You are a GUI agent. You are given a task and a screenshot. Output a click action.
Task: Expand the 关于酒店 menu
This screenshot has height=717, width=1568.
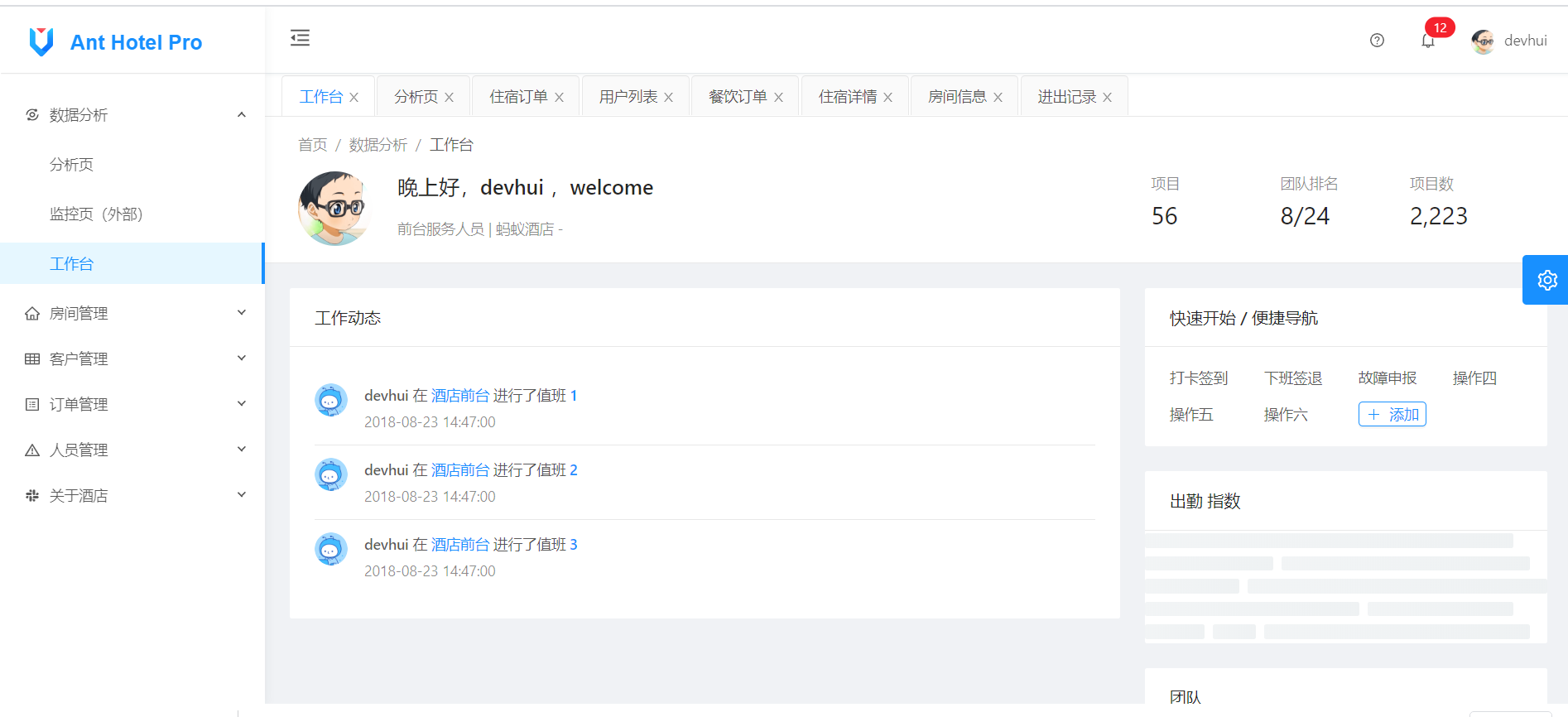(242, 495)
